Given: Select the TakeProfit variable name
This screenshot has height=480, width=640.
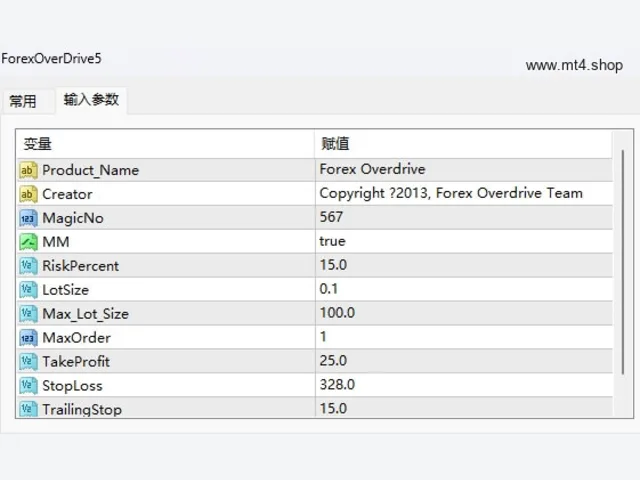Looking at the screenshot, I should point(76,362).
